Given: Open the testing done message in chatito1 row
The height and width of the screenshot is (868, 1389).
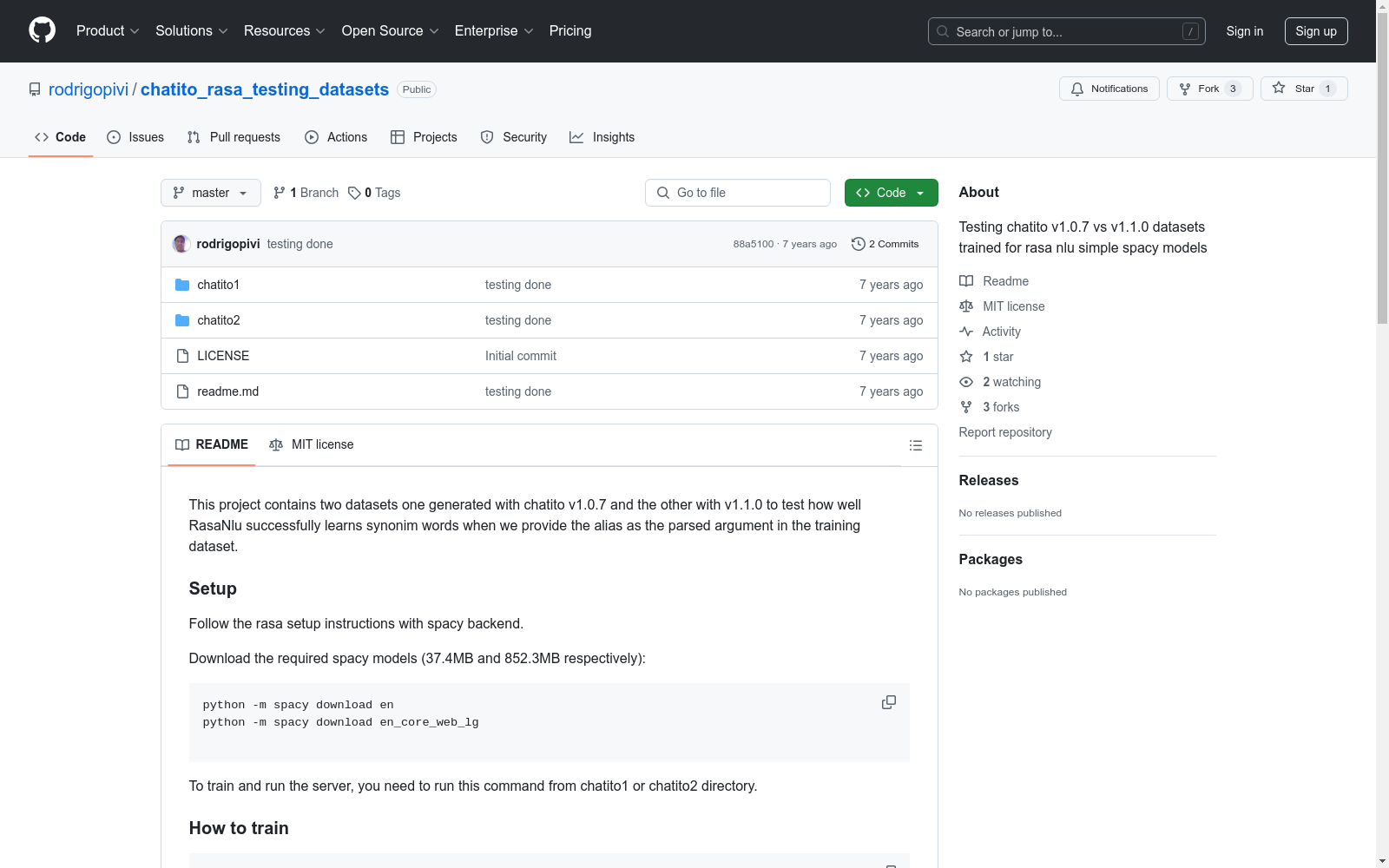Looking at the screenshot, I should (518, 285).
